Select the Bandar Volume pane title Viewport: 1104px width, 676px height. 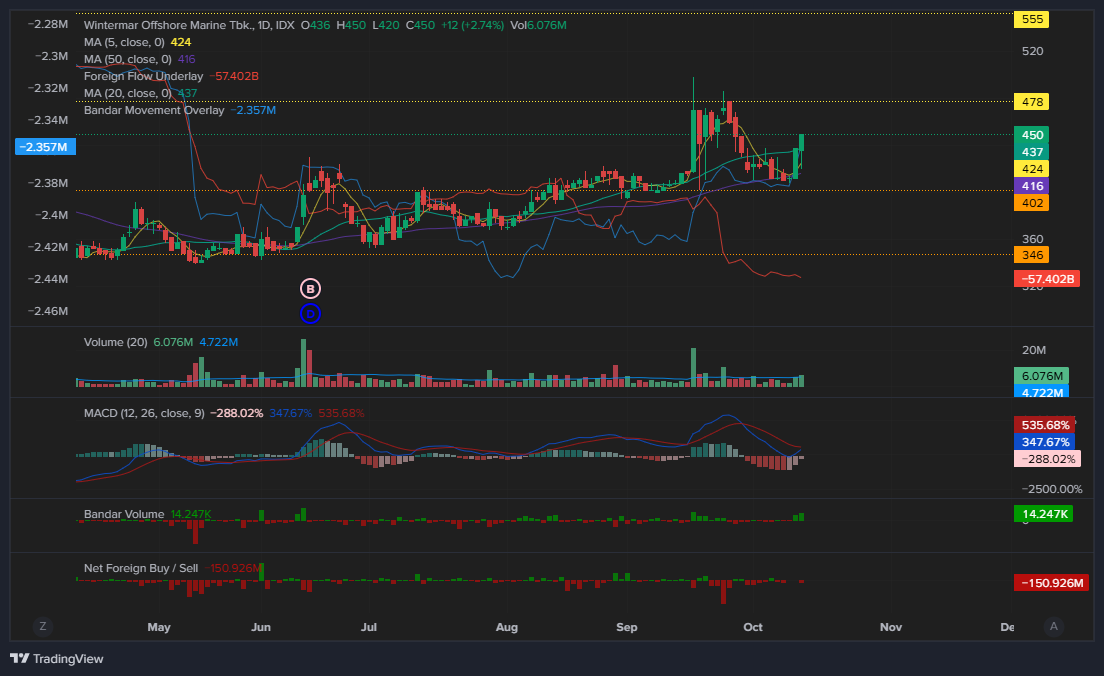point(123,514)
